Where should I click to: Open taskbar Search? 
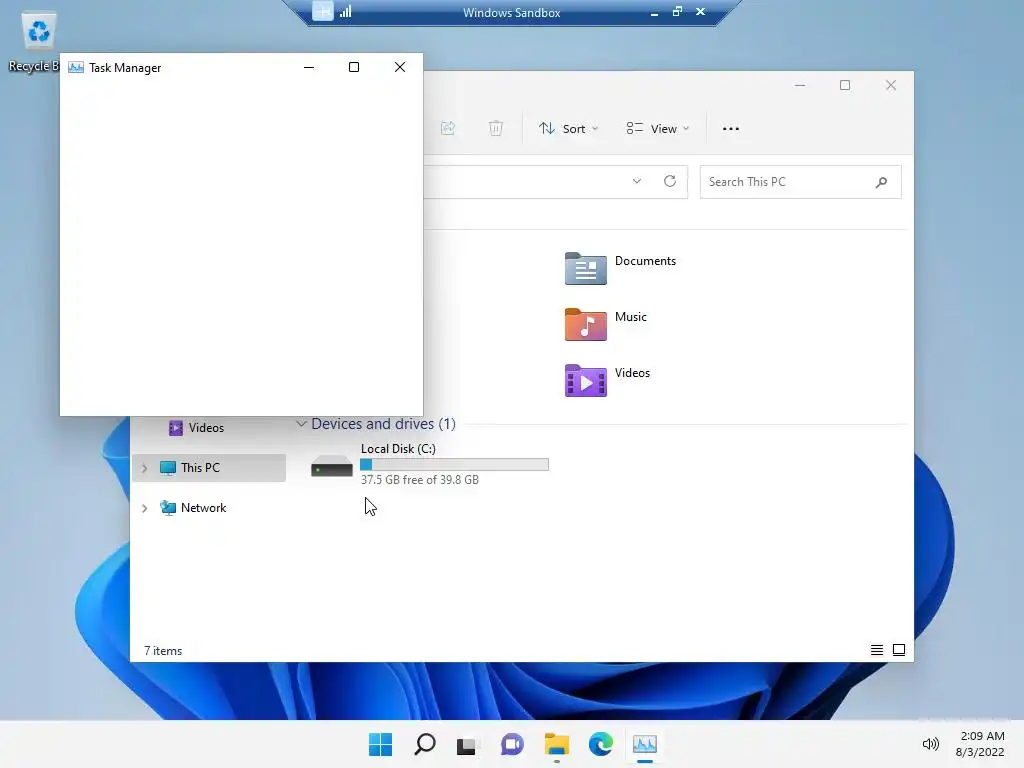[424, 744]
